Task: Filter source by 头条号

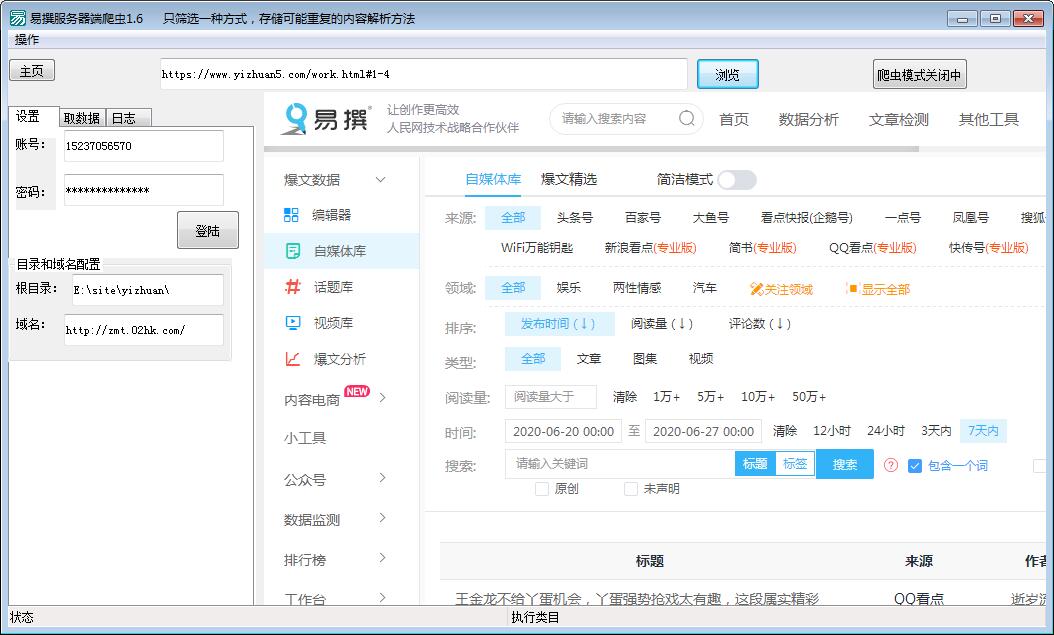Action: tap(574, 218)
